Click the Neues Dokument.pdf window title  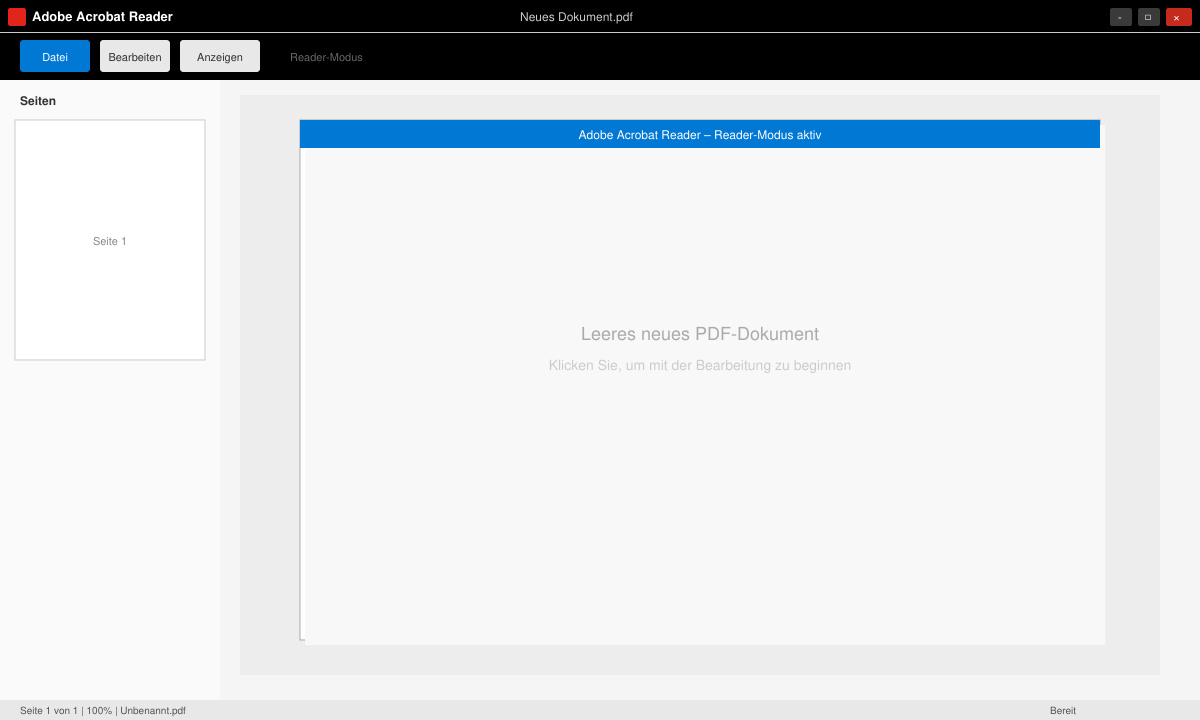pyautogui.click(x=576, y=17)
